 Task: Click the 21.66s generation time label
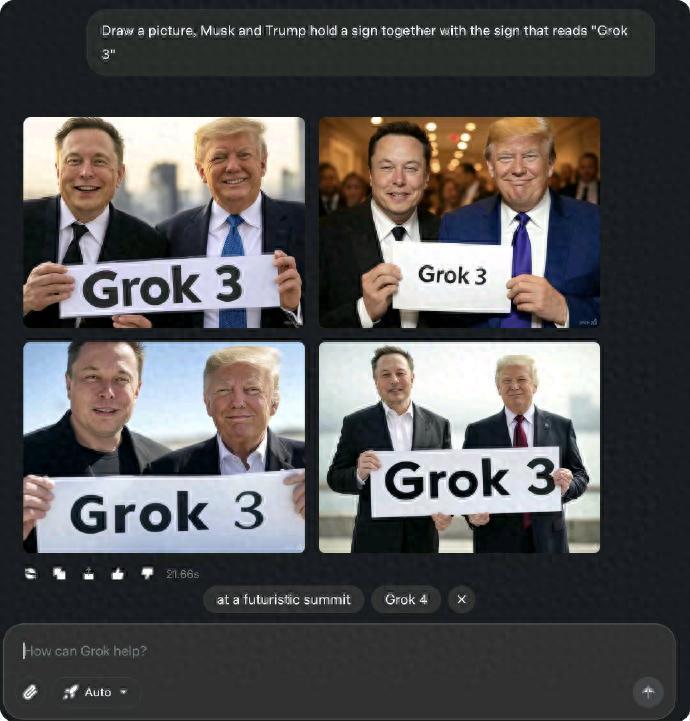182,574
